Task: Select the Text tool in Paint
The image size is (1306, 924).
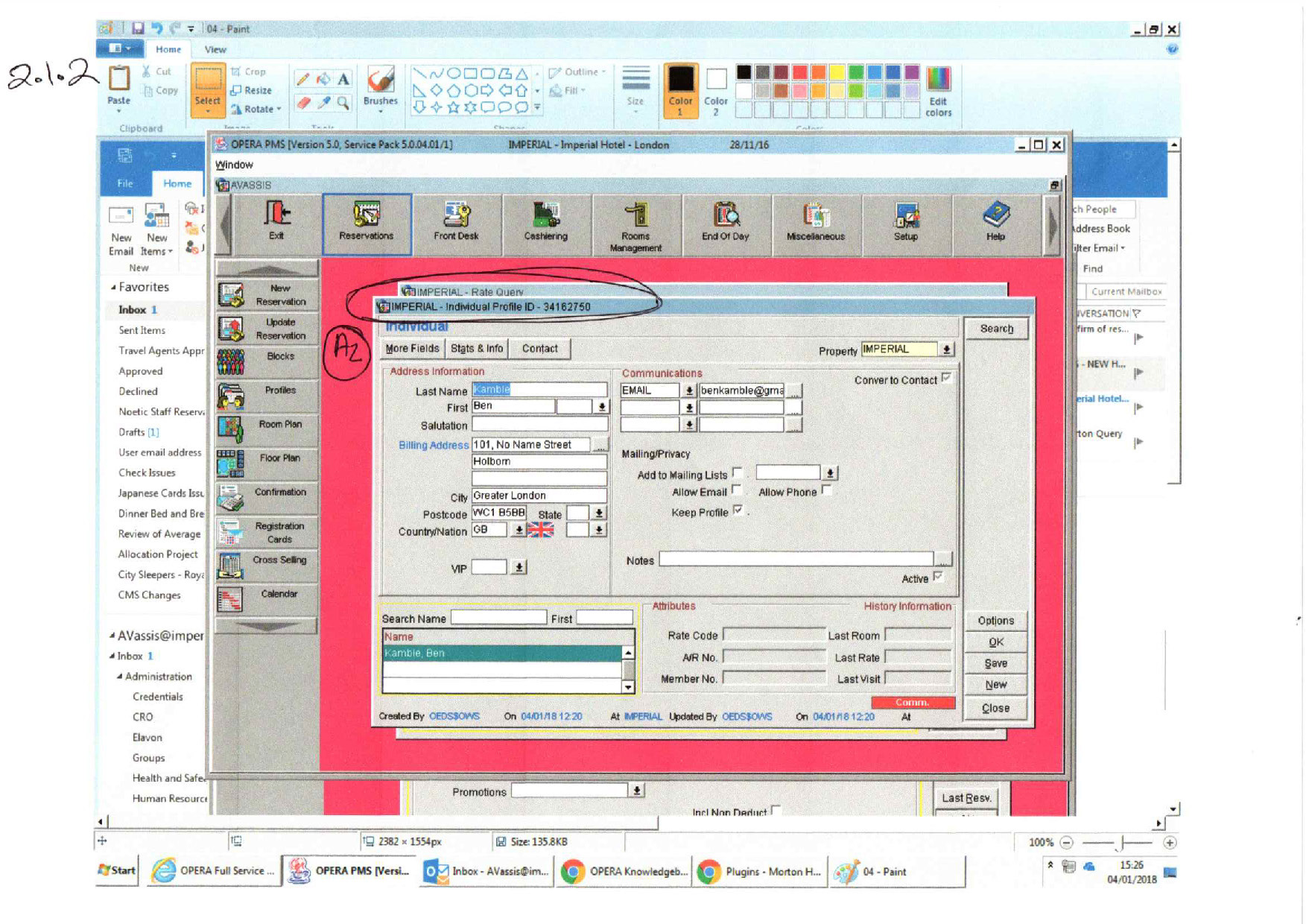Action: [343, 78]
